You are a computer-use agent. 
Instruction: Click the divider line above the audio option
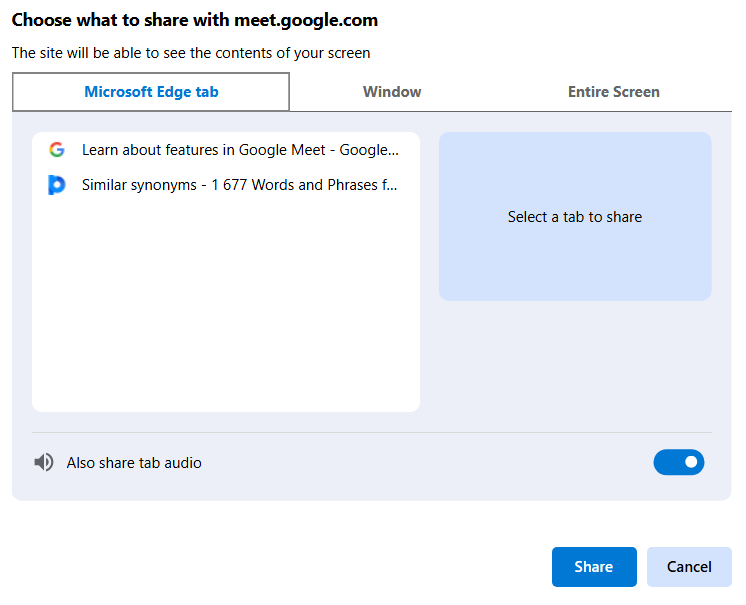pyautogui.click(x=372, y=433)
